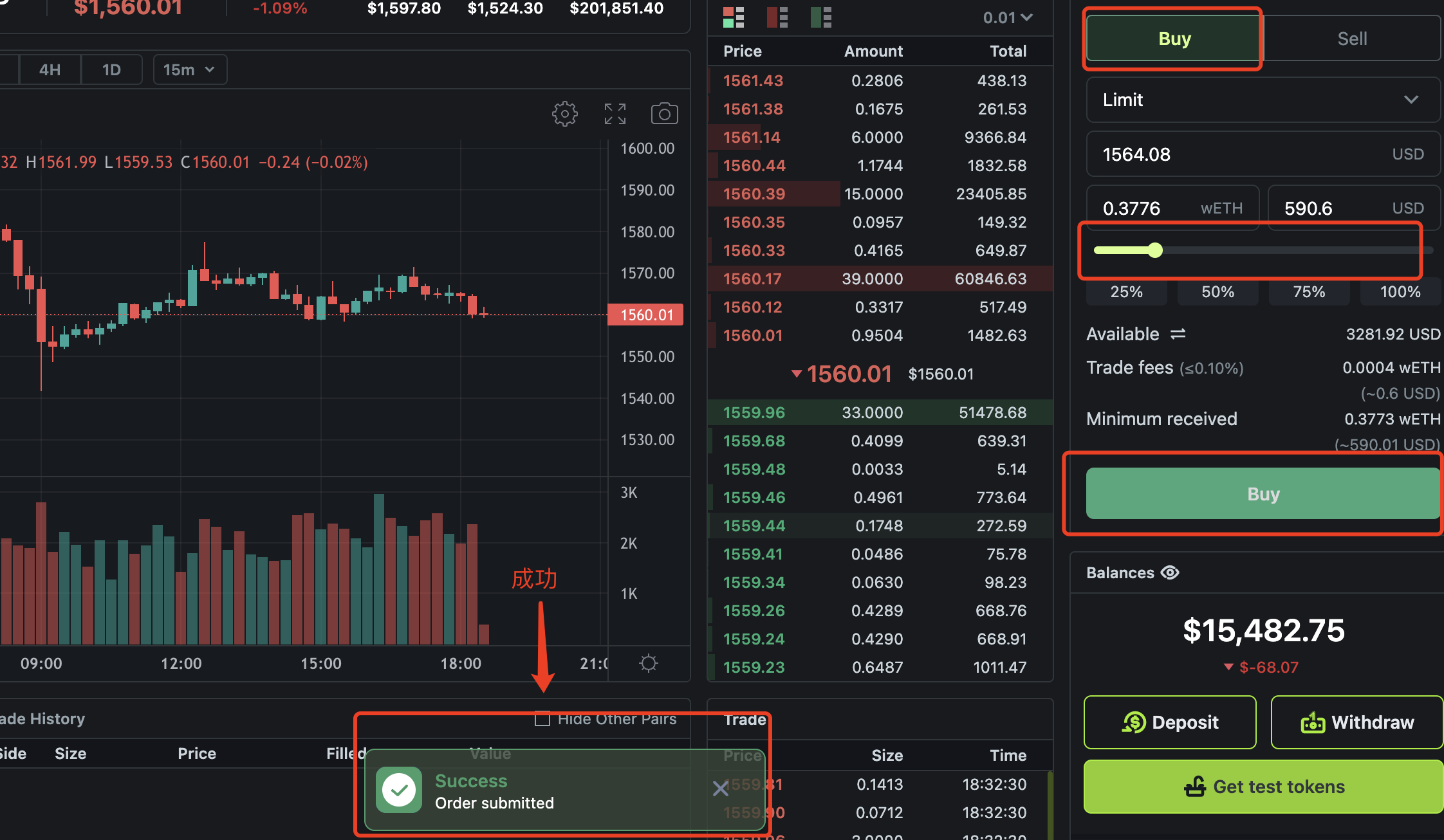Switch to the Sell tab
This screenshot has height=840, width=1444.
[x=1352, y=39]
